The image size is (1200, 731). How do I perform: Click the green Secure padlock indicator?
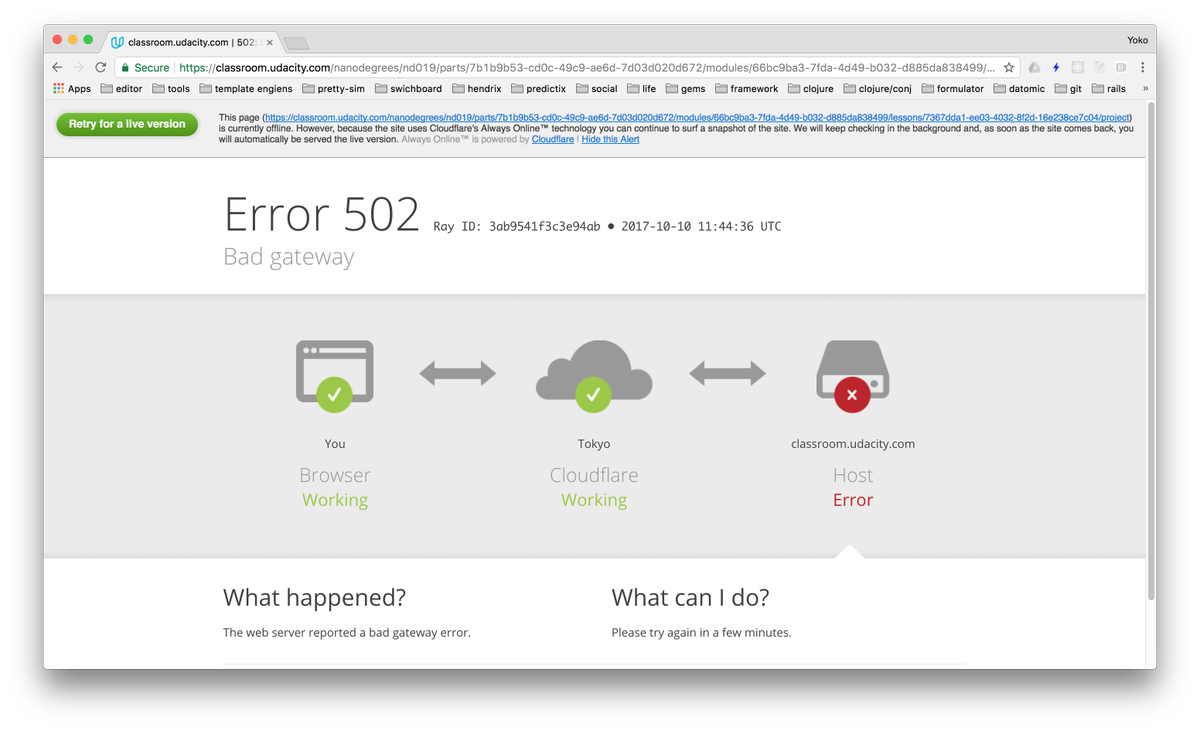tap(145, 68)
